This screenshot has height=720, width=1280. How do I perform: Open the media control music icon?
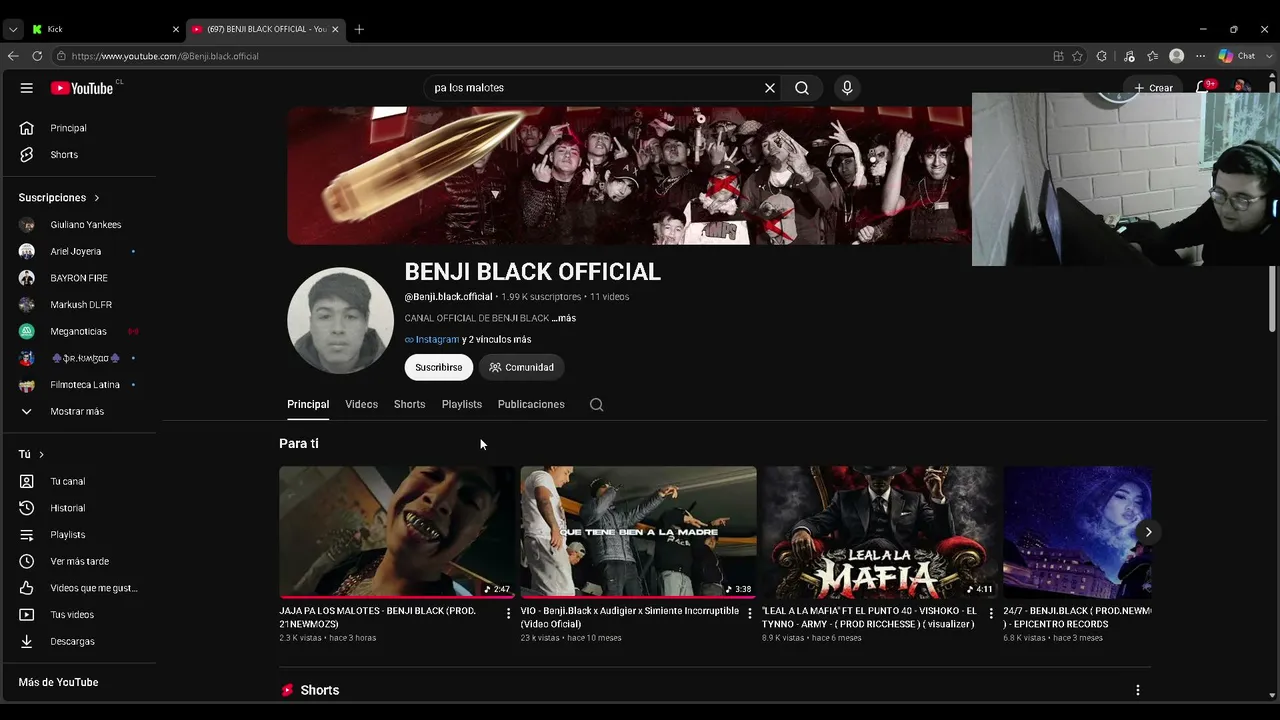pos(1129,56)
